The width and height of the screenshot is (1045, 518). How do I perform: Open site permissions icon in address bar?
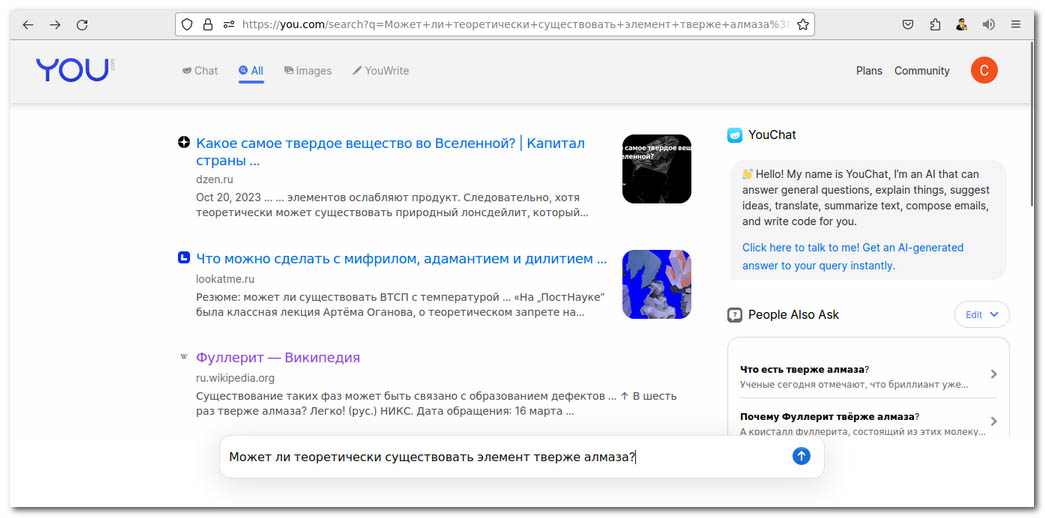(229, 25)
